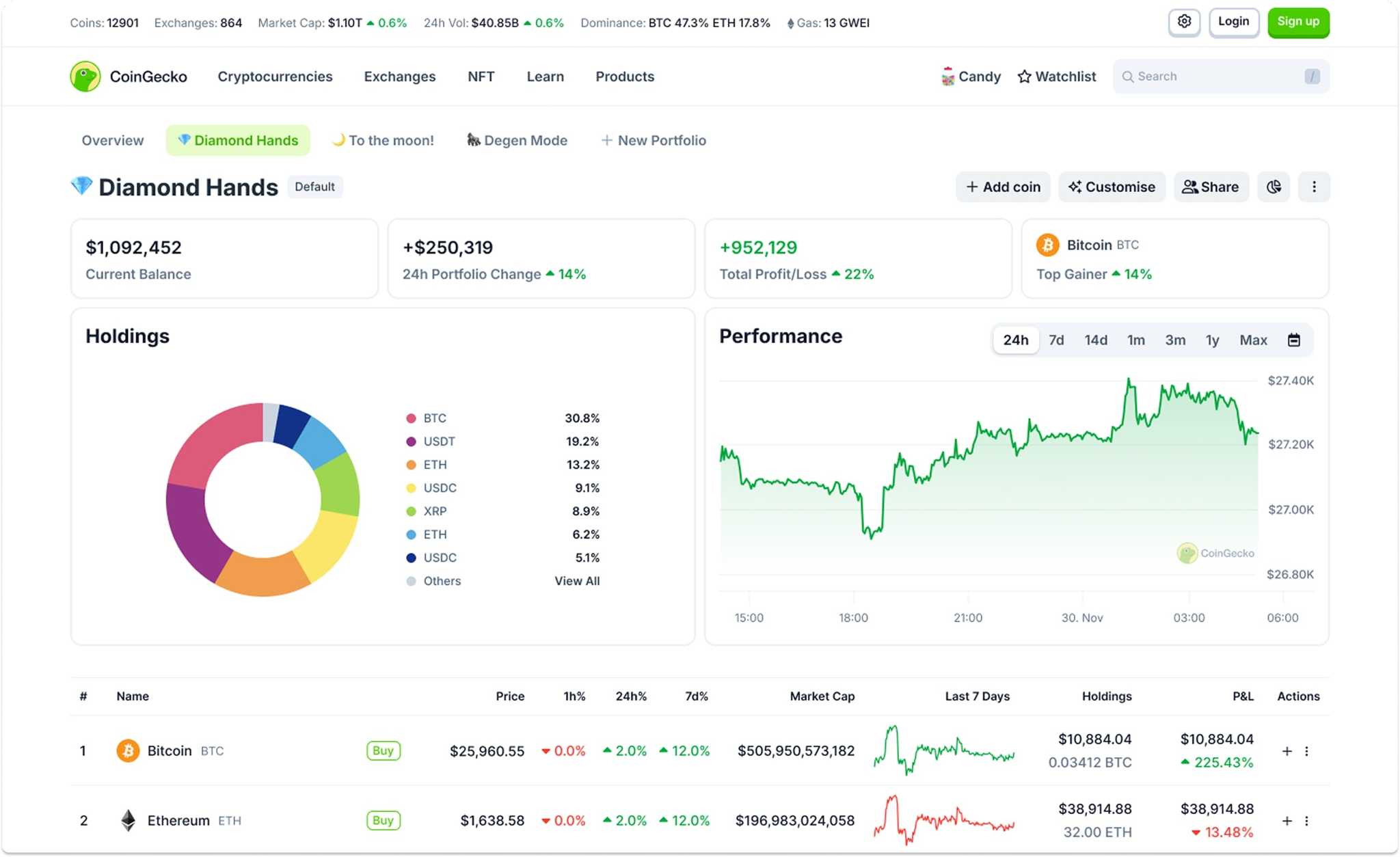The width and height of the screenshot is (1400, 857).
Task: Switch to the Degen Mode portfolio tab
Action: pyautogui.click(x=517, y=140)
